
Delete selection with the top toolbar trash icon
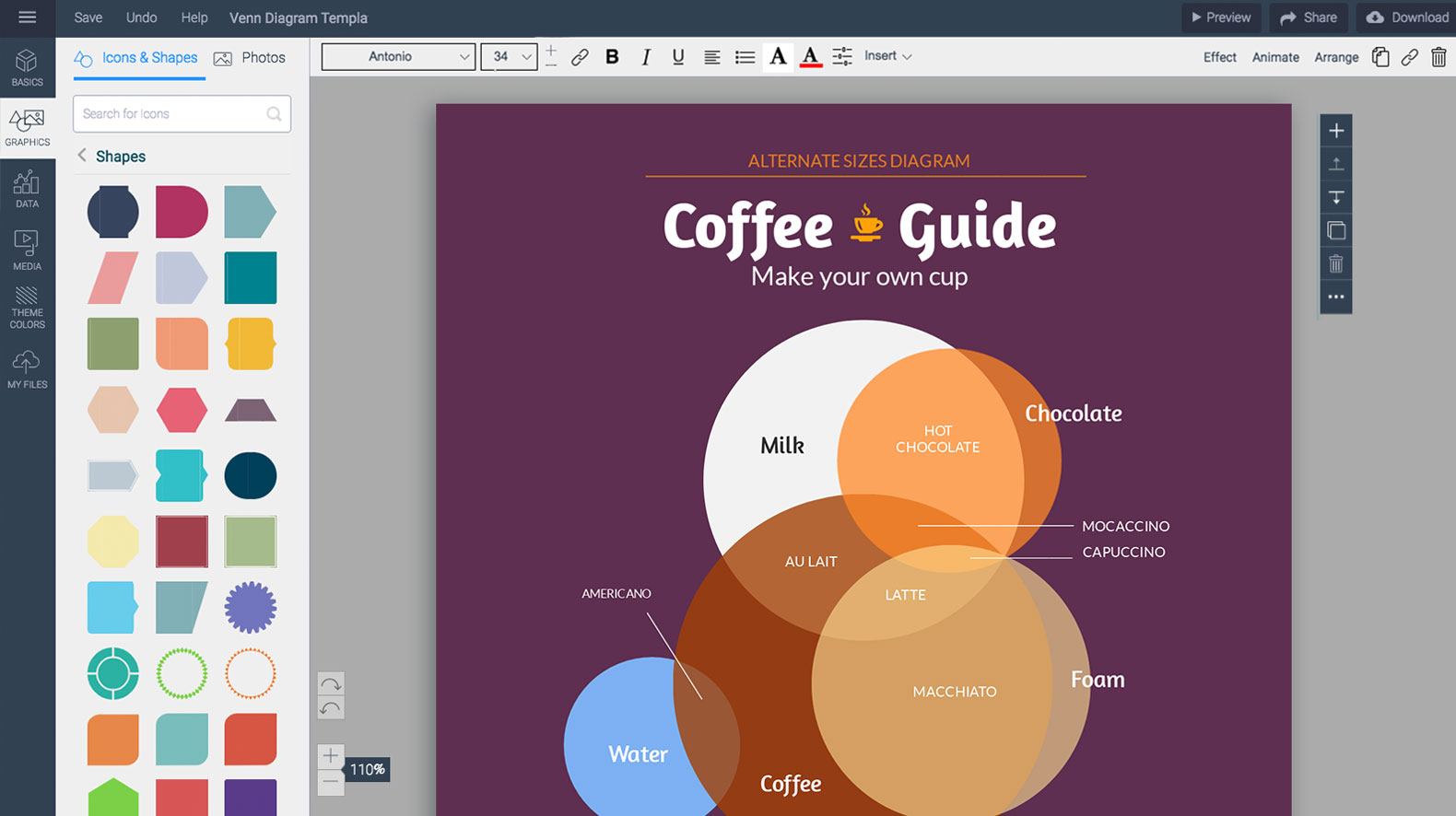pyautogui.click(x=1438, y=57)
